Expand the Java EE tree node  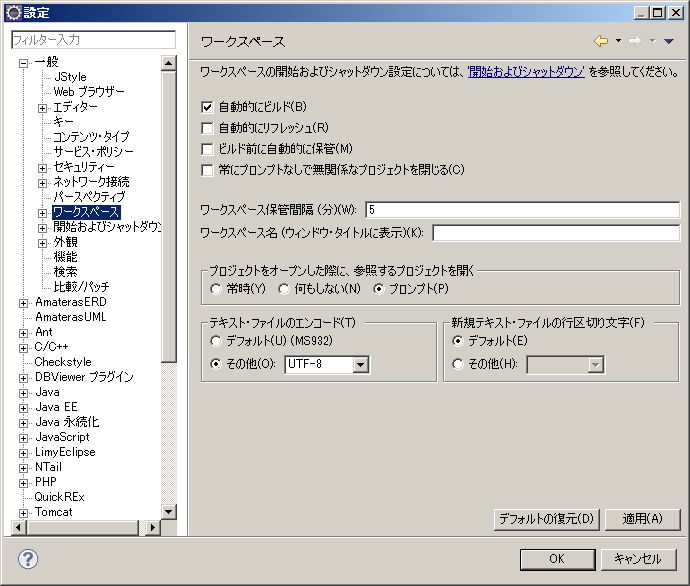coord(24,408)
